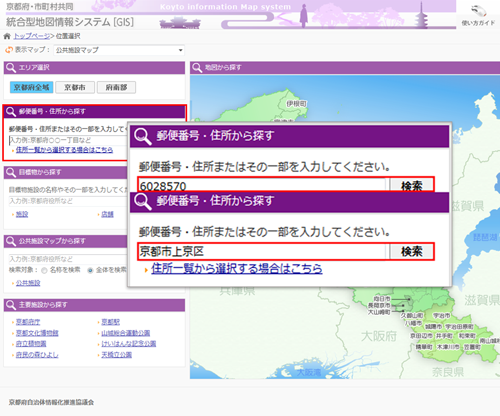Viewport: 500px width, 416px height.
Task: Open the 京都駅 link
Action: (x=110, y=322)
